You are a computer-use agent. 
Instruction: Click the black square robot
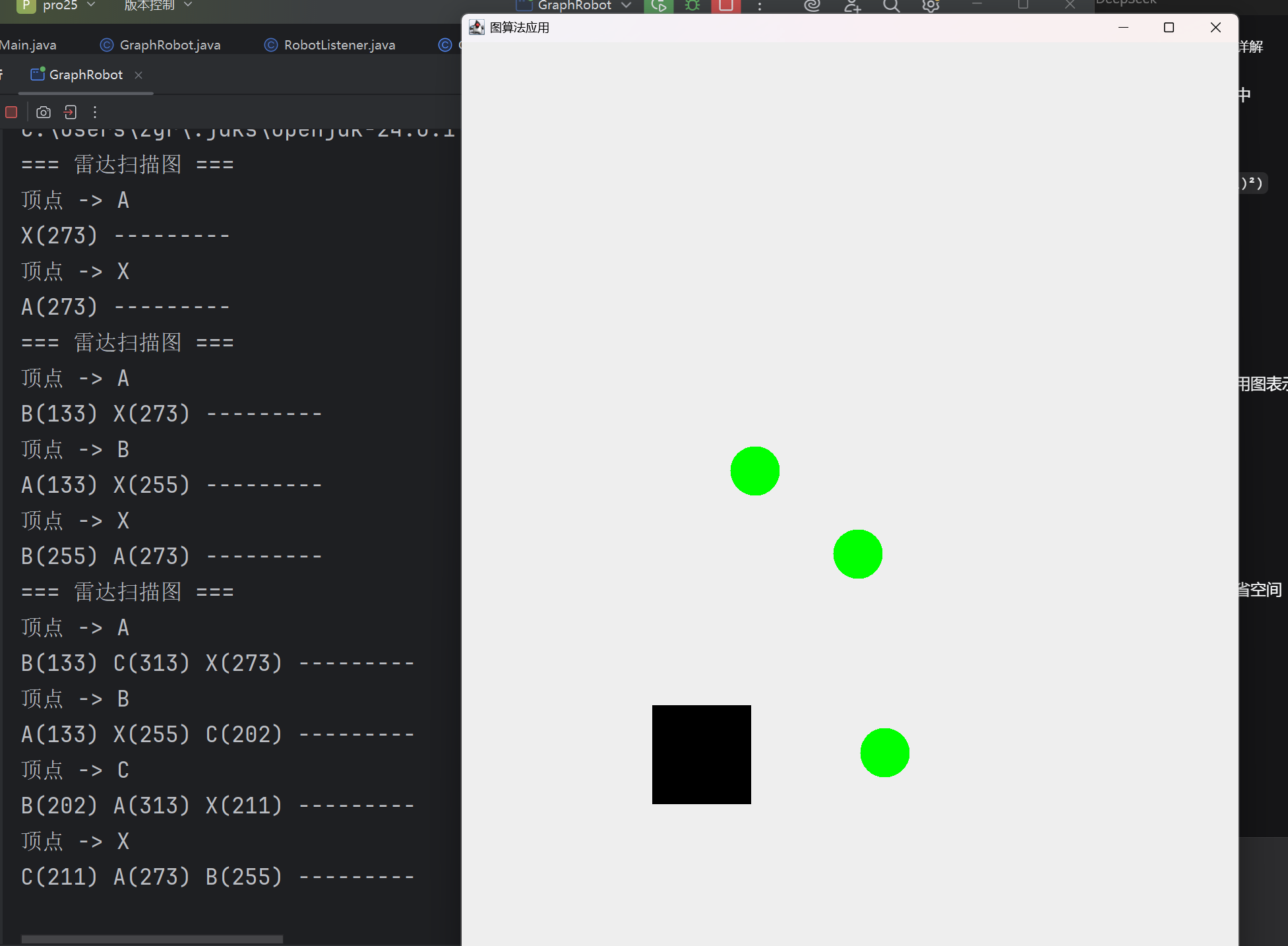(x=701, y=754)
